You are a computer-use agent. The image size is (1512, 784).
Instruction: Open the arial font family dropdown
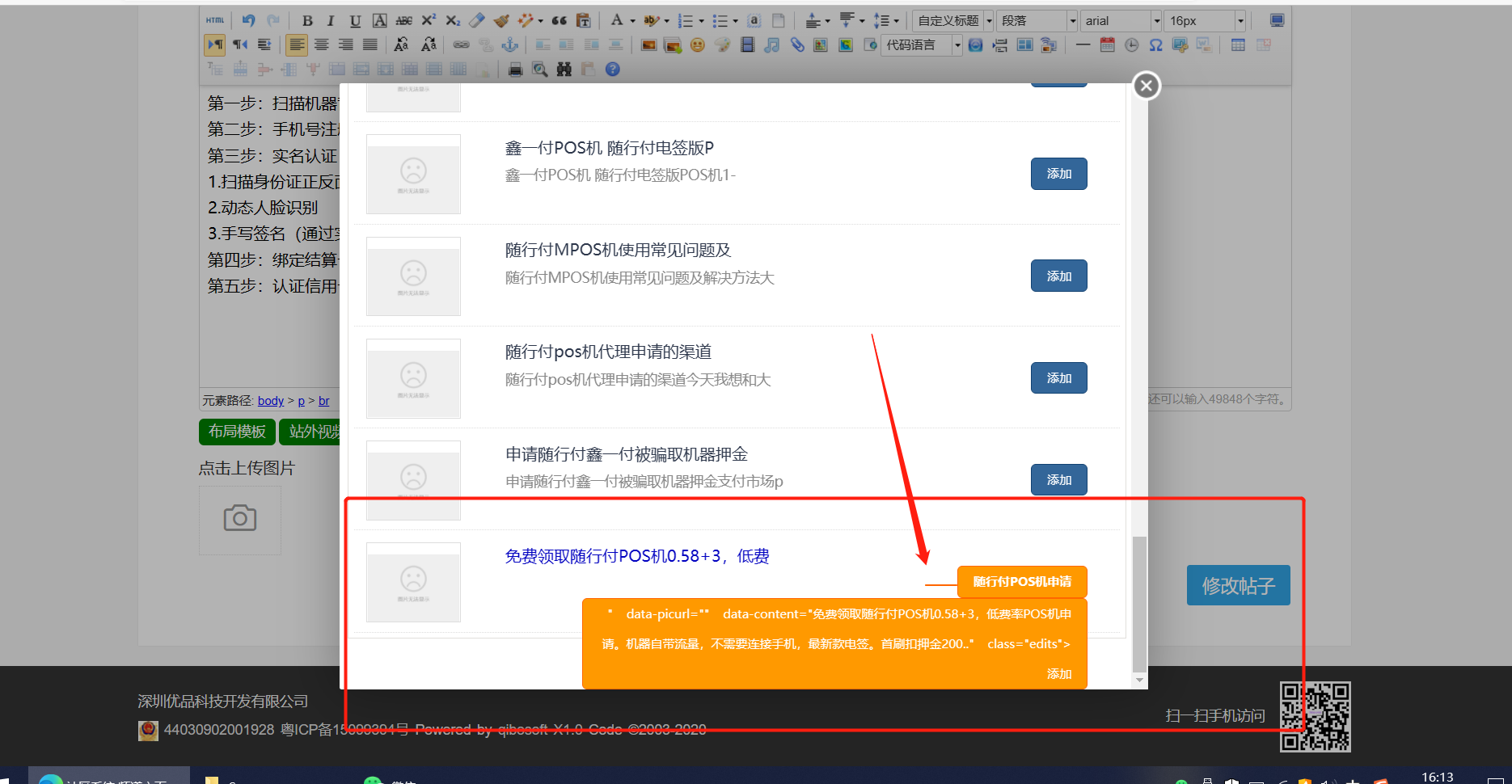click(x=1121, y=21)
